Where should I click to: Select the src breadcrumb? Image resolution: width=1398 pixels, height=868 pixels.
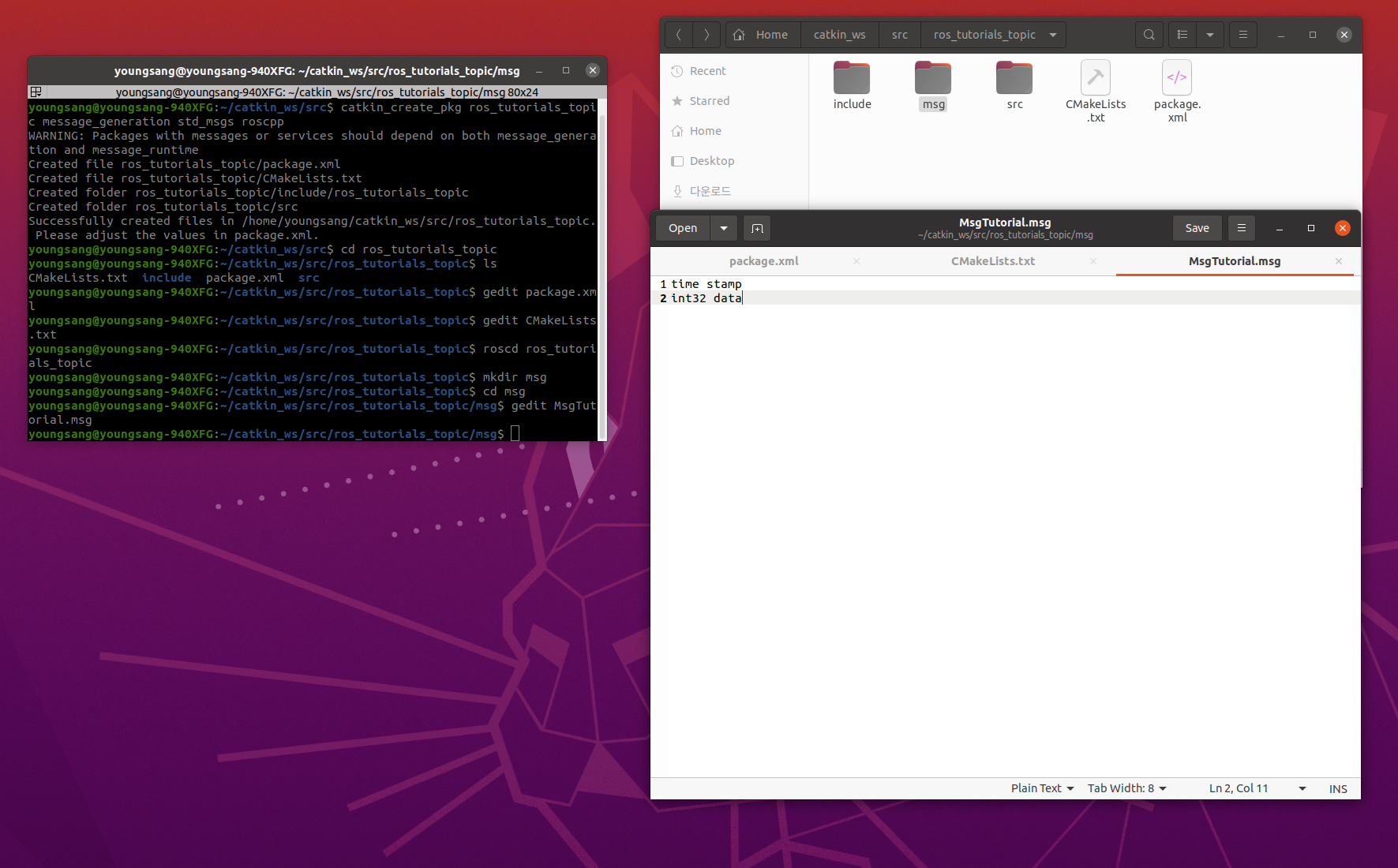[x=900, y=35]
